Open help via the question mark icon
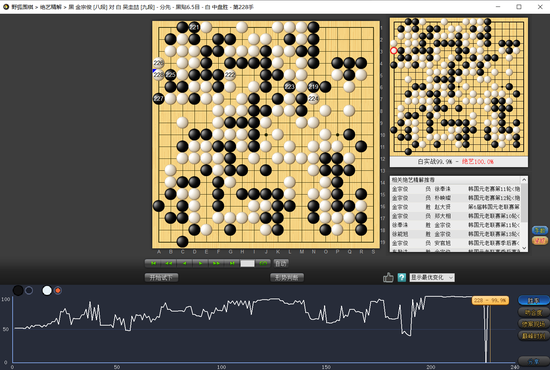Viewport: 550px width, 370px height. pos(402,278)
